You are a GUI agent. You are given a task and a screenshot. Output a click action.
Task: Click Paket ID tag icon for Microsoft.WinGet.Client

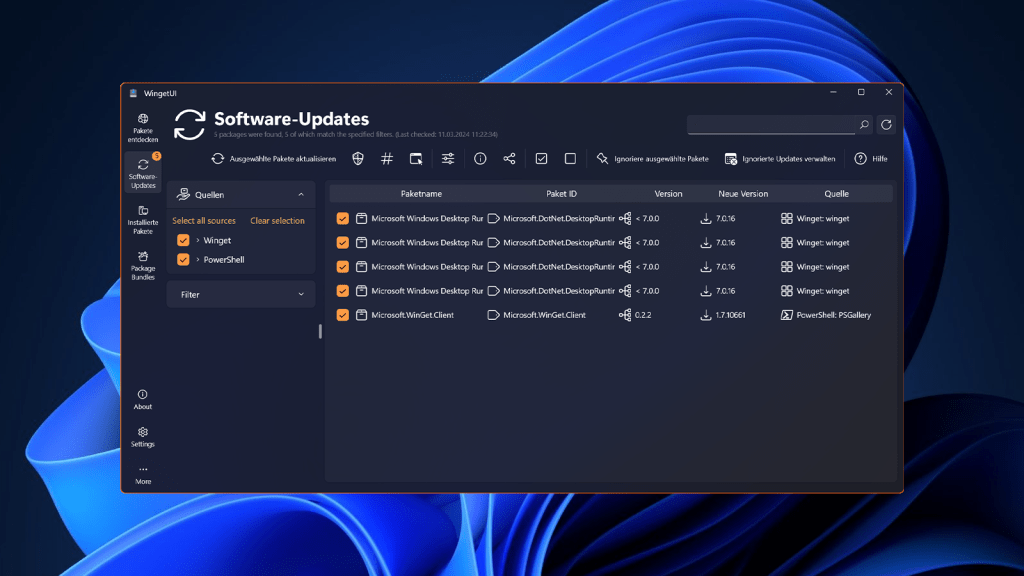(x=494, y=315)
